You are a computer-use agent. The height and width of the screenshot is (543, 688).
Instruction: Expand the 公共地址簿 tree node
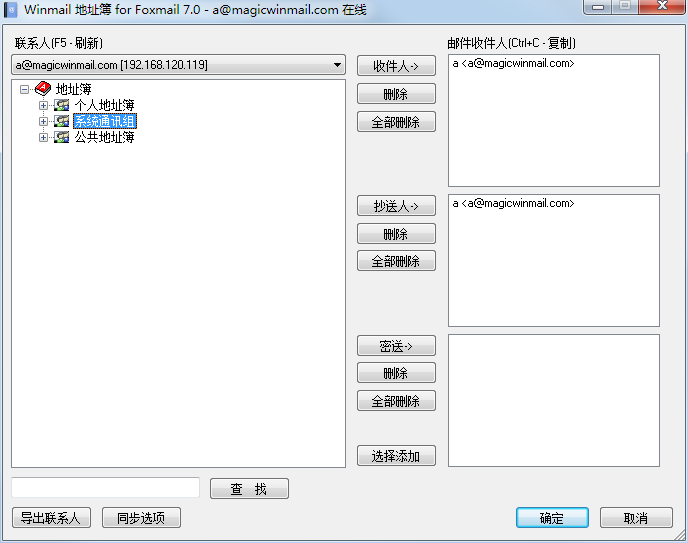(43, 137)
